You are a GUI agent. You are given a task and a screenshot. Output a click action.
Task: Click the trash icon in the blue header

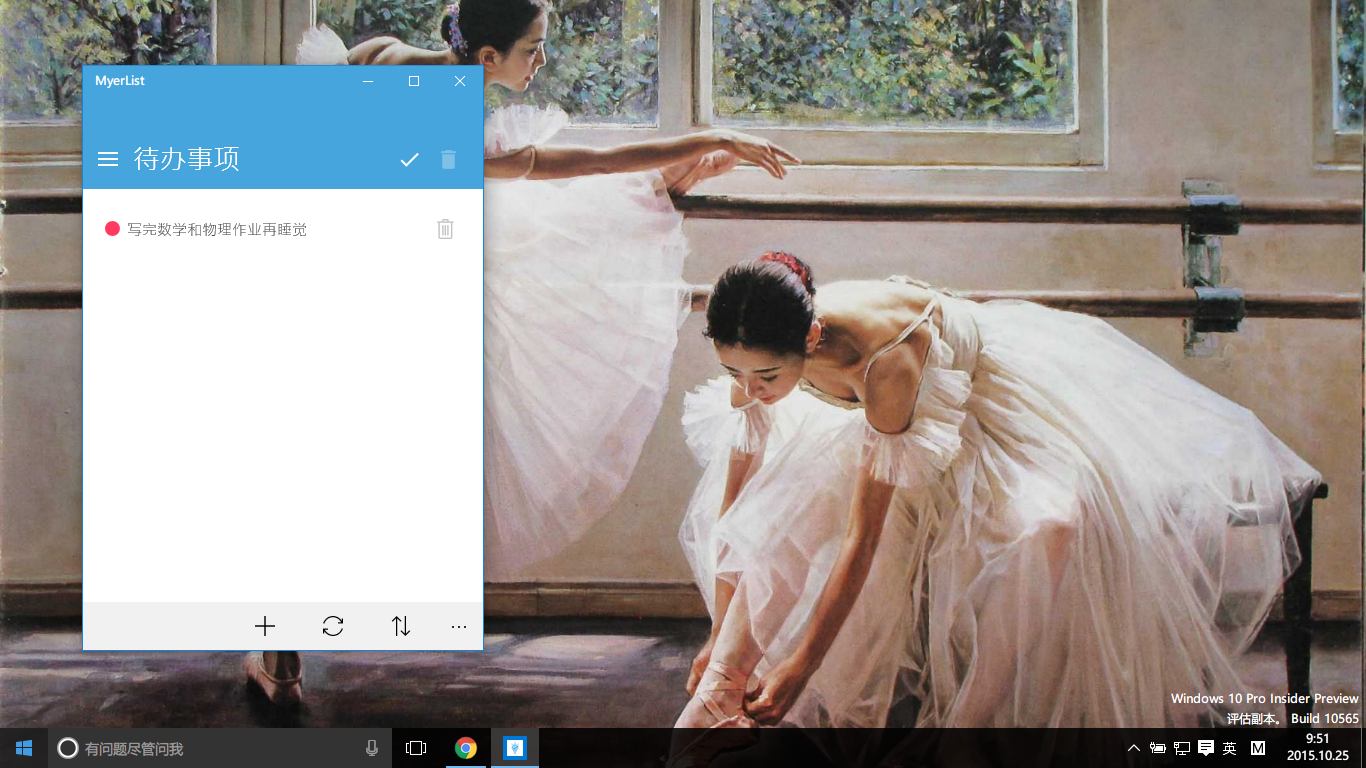pos(449,159)
